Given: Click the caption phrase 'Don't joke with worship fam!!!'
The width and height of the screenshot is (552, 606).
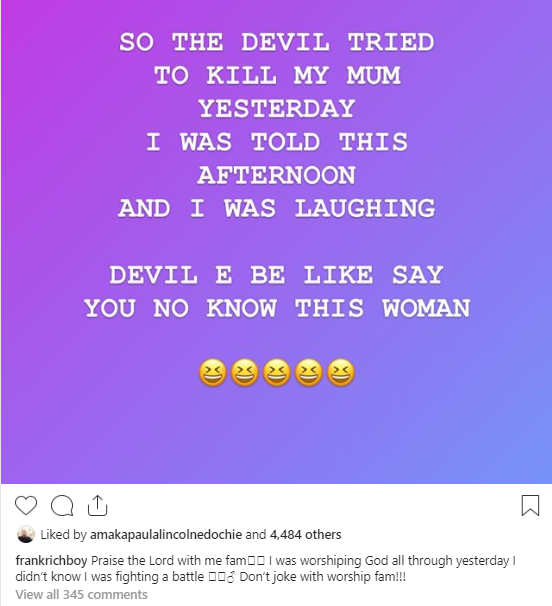Looking at the screenshot, I should pyautogui.click(x=323, y=577).
